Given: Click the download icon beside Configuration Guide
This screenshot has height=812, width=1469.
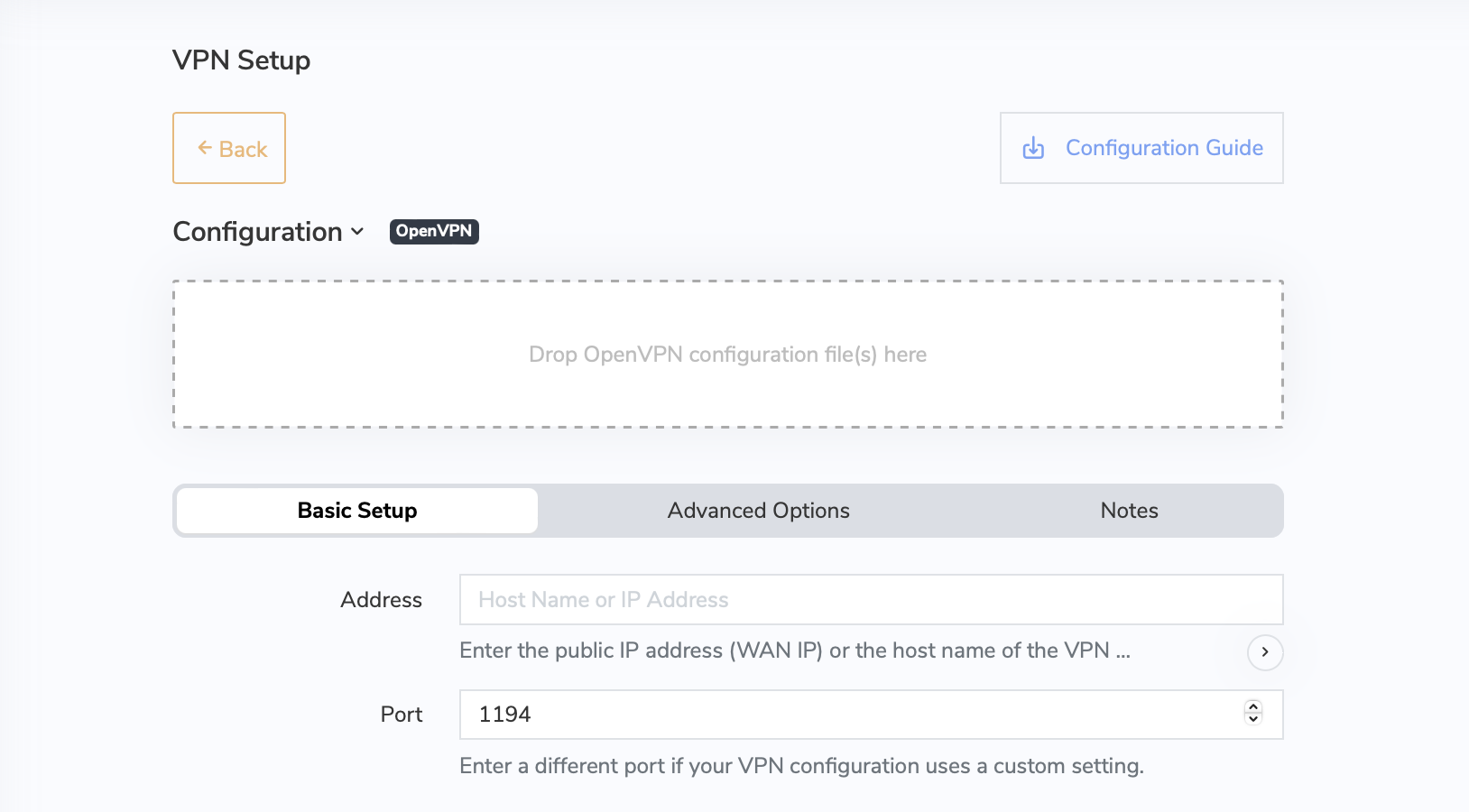Looking at the screenshot, I should (1033, 147).
